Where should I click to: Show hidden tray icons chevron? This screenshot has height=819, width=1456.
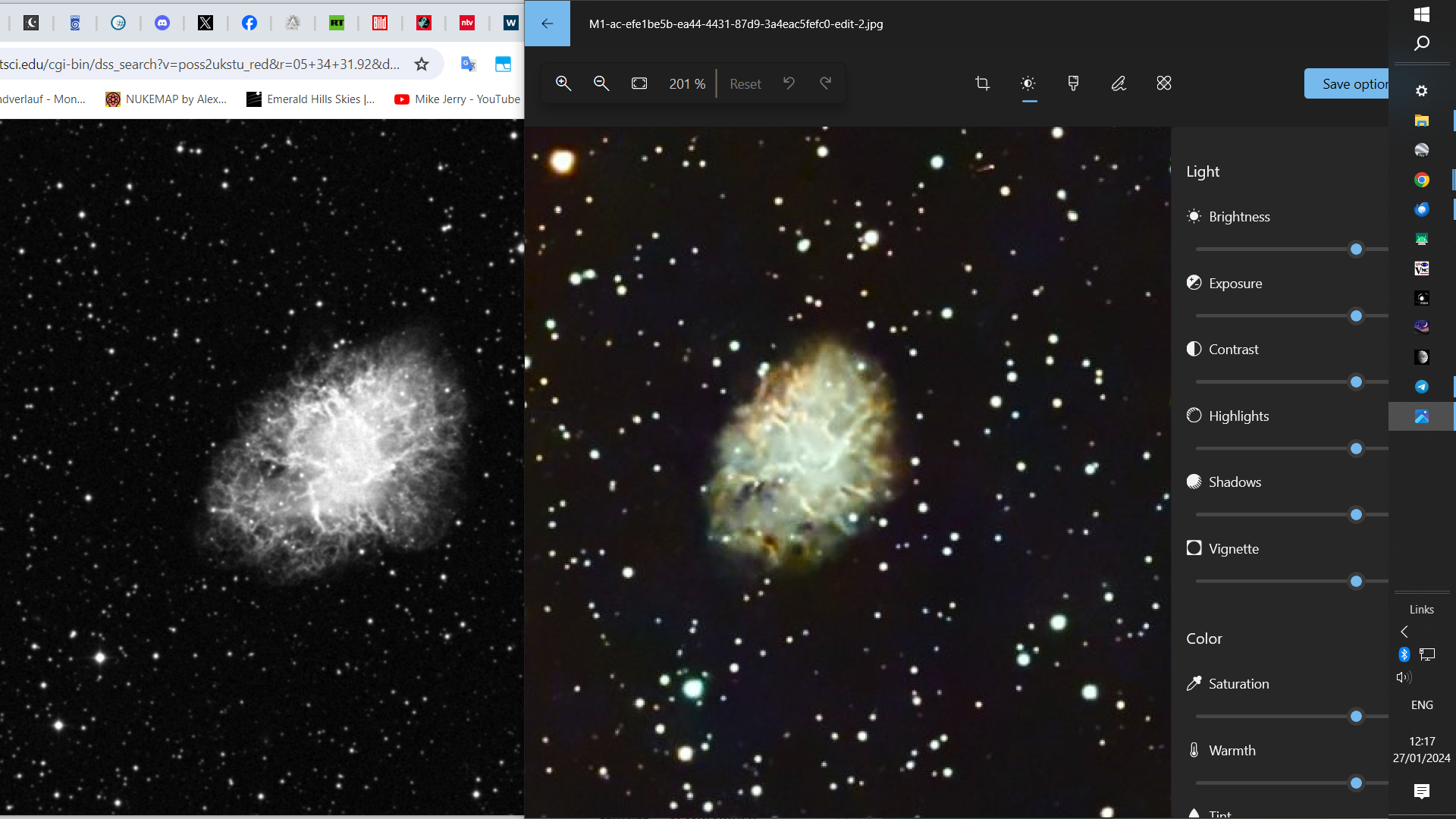tap(1404, 632)
